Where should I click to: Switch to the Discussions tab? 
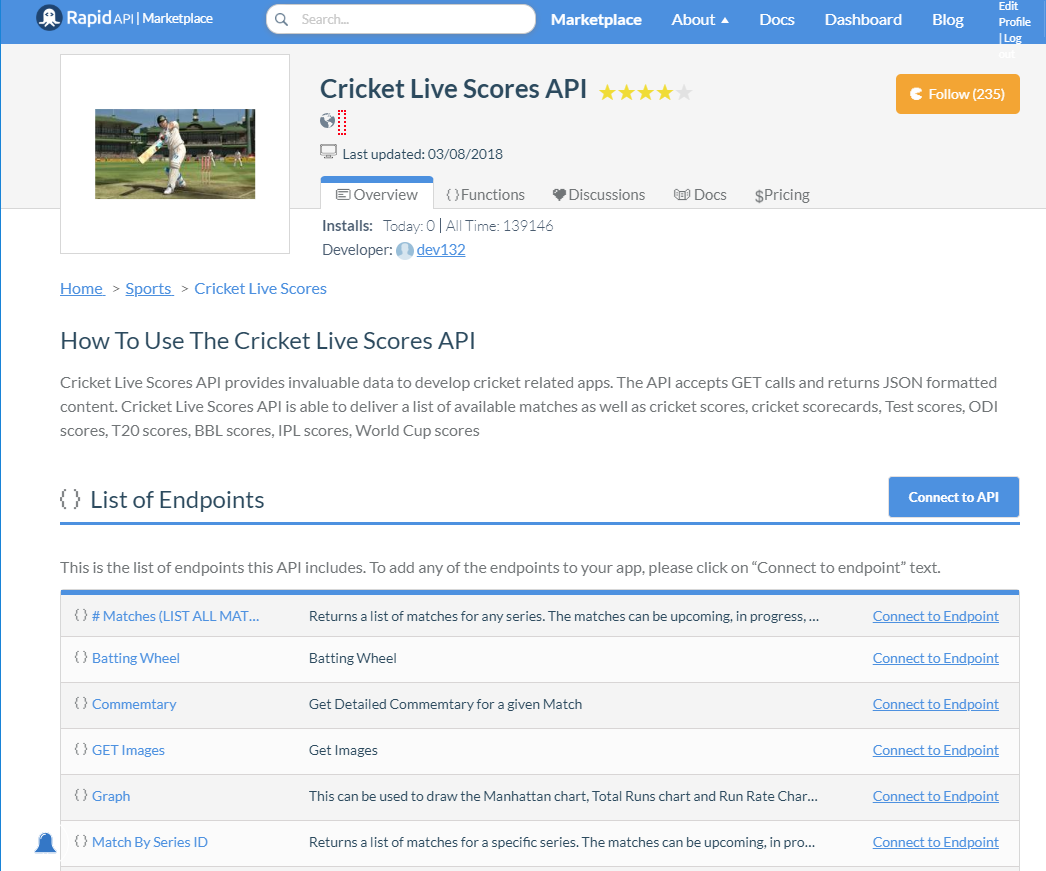pyautogui.click(x=599, y=195)
